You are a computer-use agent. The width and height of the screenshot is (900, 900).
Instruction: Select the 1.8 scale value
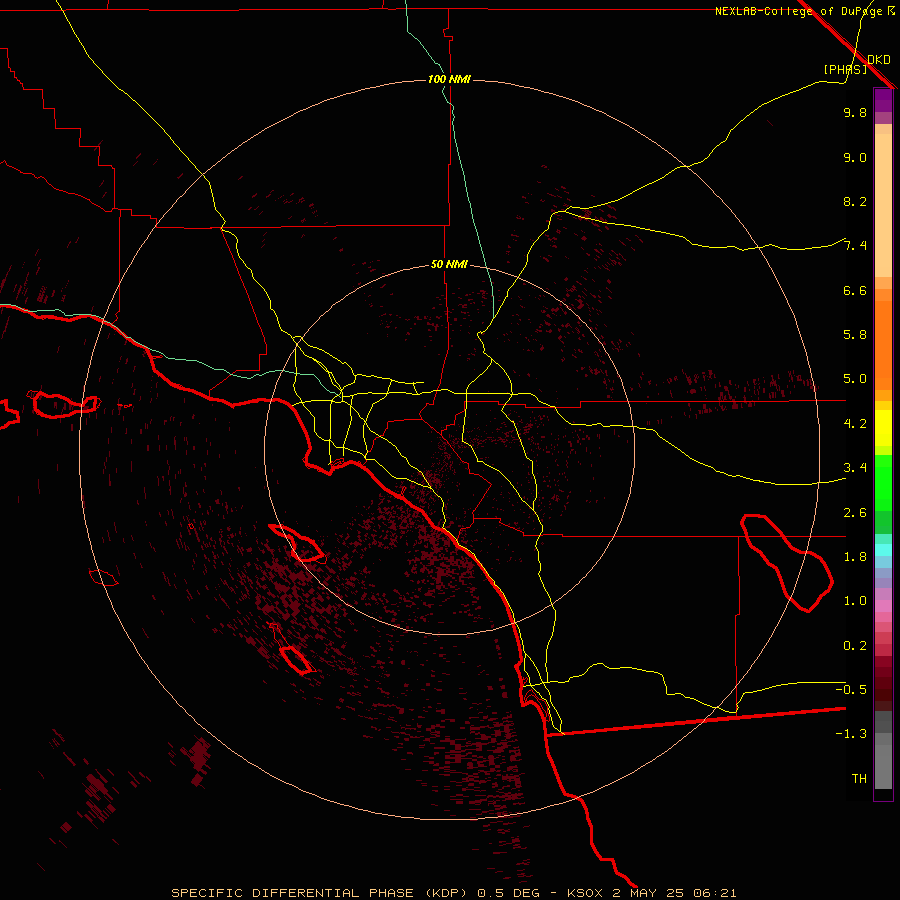[x=855, y=557]
